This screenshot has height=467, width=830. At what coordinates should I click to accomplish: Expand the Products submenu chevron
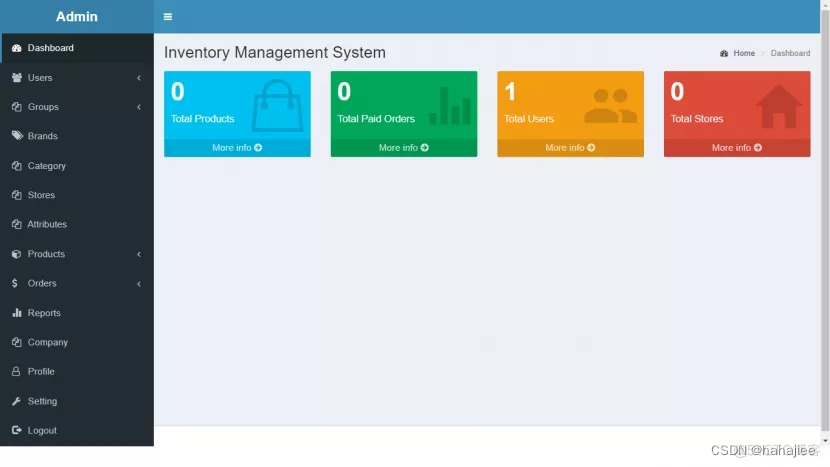tap(139, 254)
